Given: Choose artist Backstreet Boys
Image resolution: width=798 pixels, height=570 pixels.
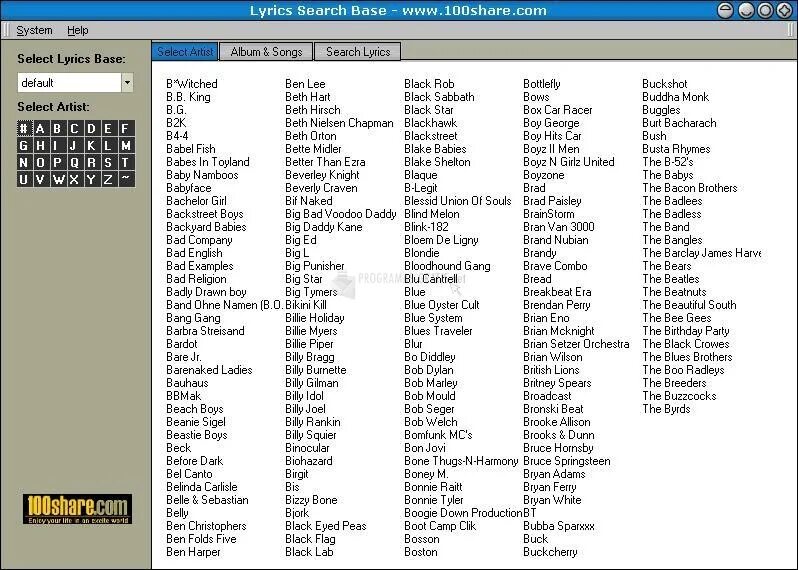Looking at the screenshot, I should pos(205,214).
